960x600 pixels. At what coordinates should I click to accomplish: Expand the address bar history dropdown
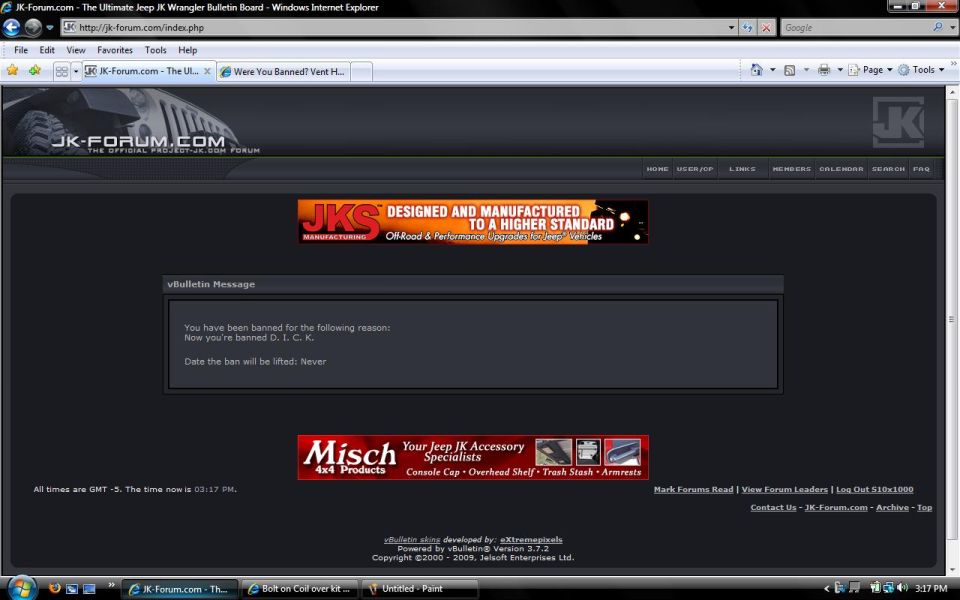(731, 28)
